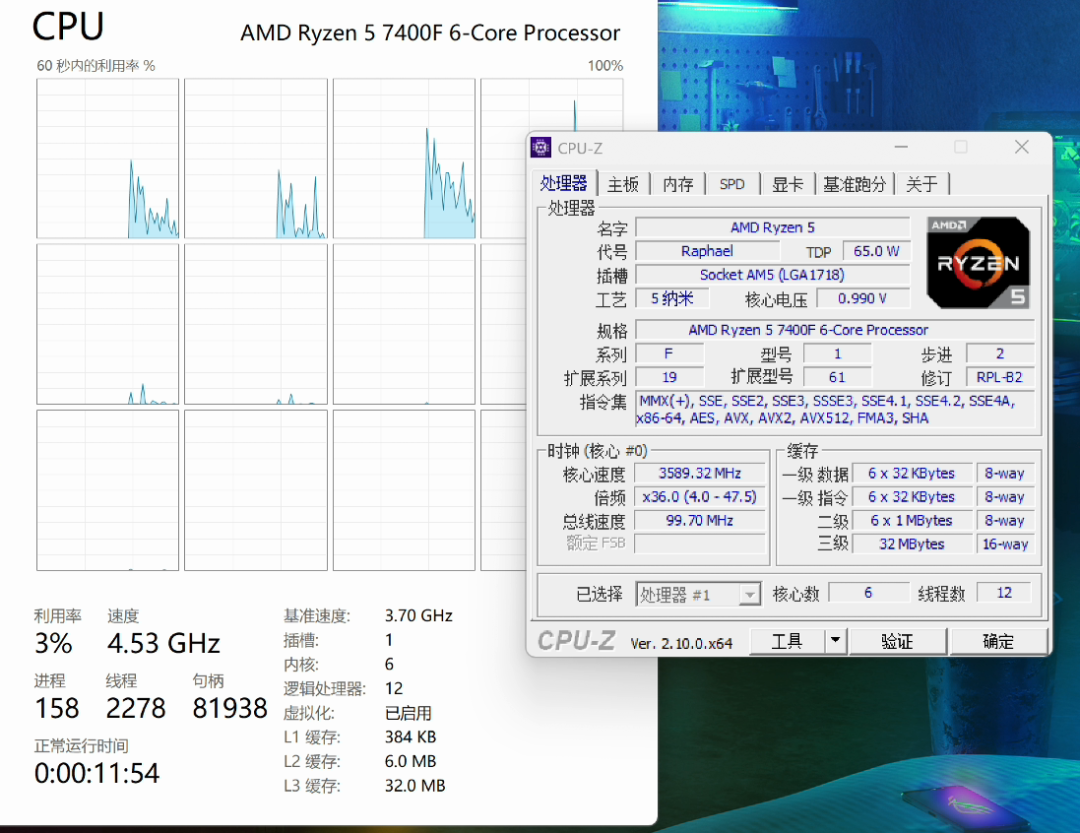This screenshot has width=1080, height=833.
Task: Go to the 显卡 tab
Action: [x=787, y=184]
